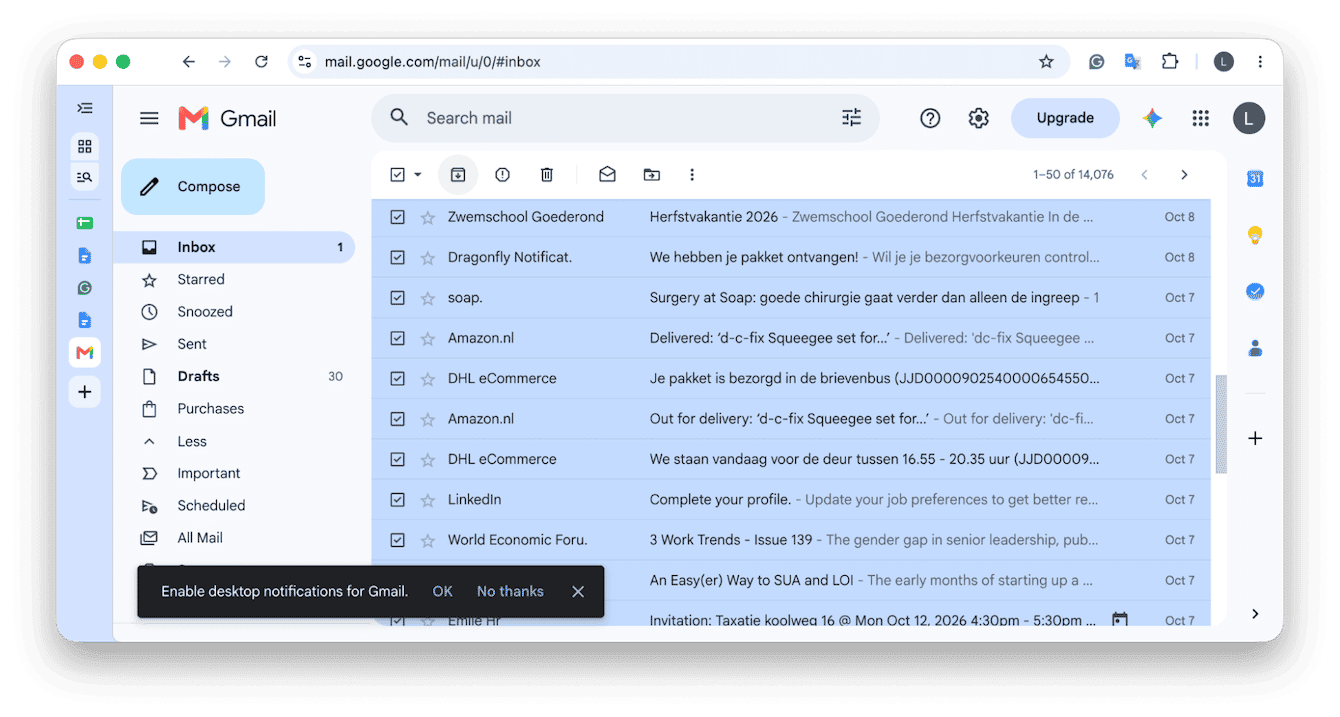Click the Gmail logo
This screenshot has height=717, width=1340.
227,118
